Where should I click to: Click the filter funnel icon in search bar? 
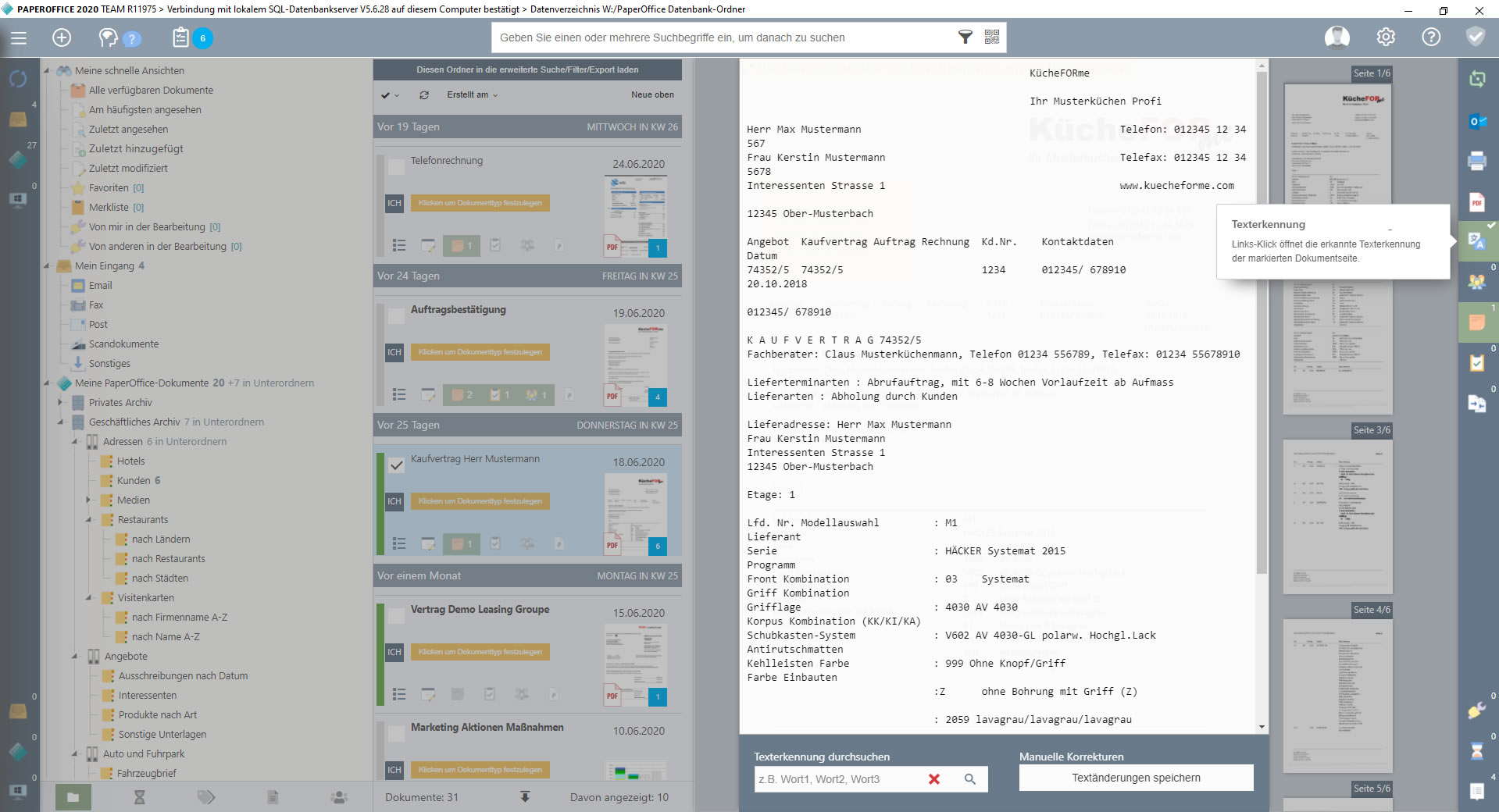[x=965, y=37]
